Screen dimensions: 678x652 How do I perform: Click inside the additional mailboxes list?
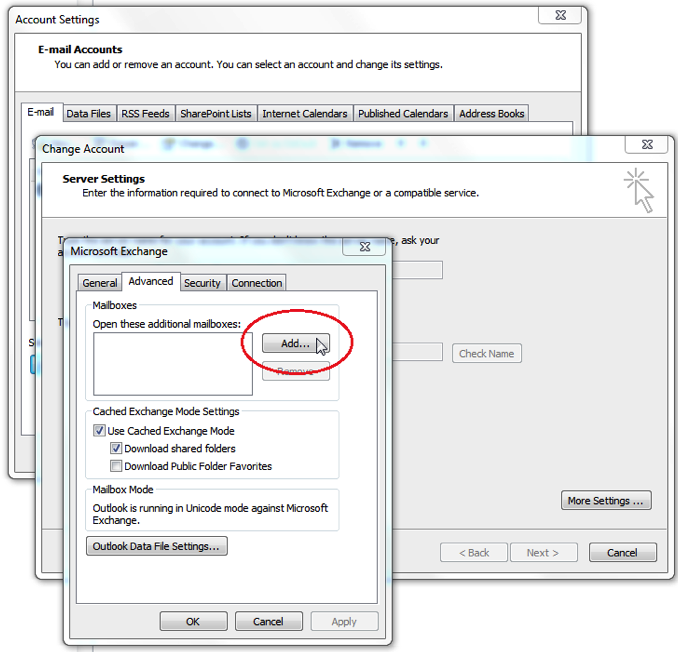click(x=173, y=364)
